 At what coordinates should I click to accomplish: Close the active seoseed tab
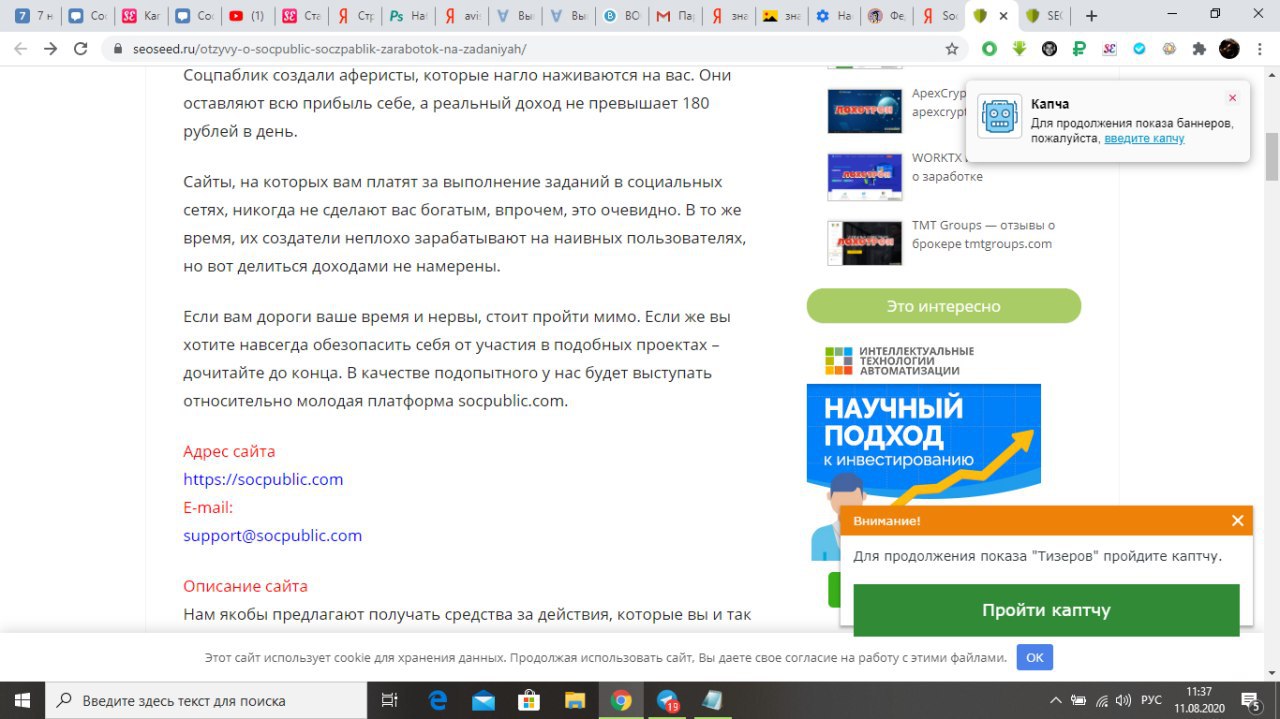1003,16
